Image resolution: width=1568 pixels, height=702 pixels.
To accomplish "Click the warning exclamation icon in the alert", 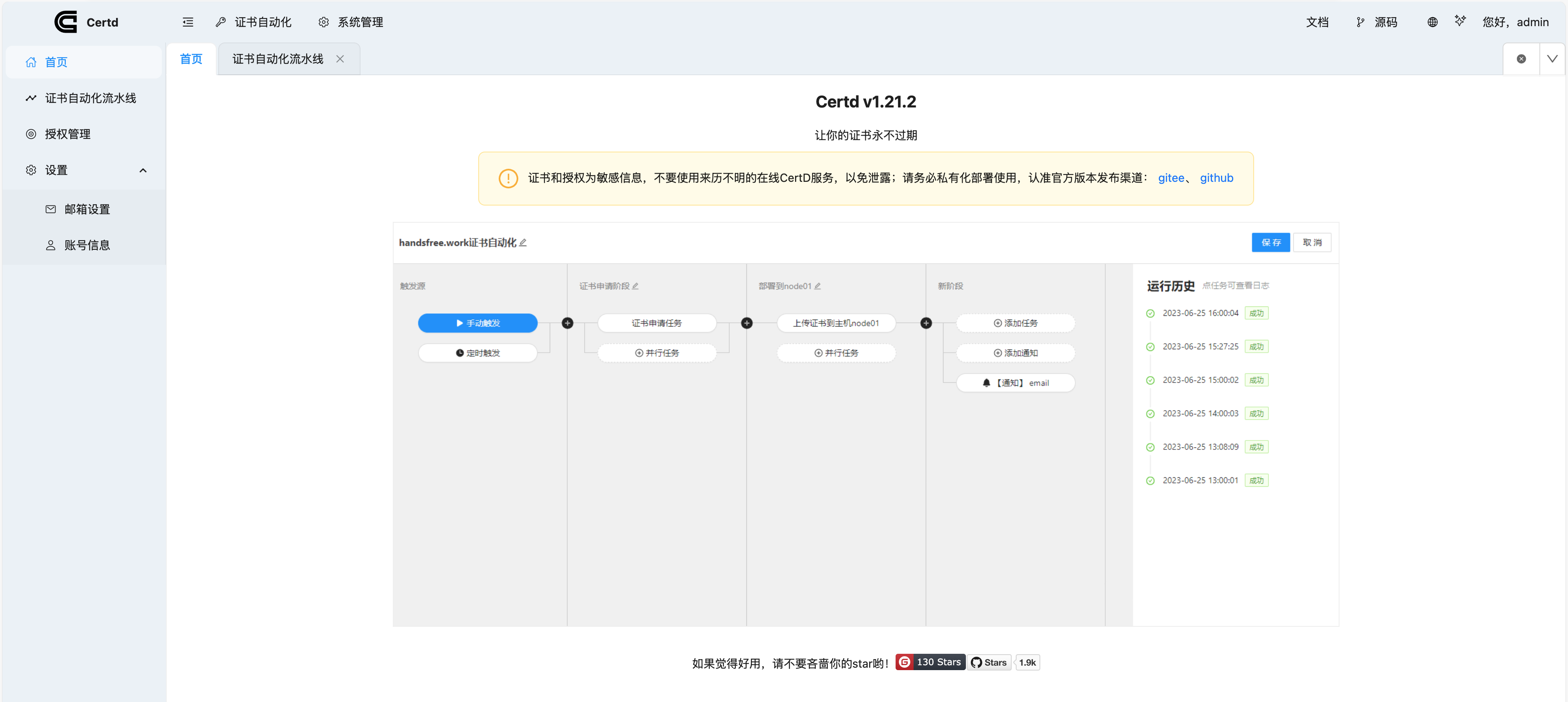I will [x=508, y=178].
